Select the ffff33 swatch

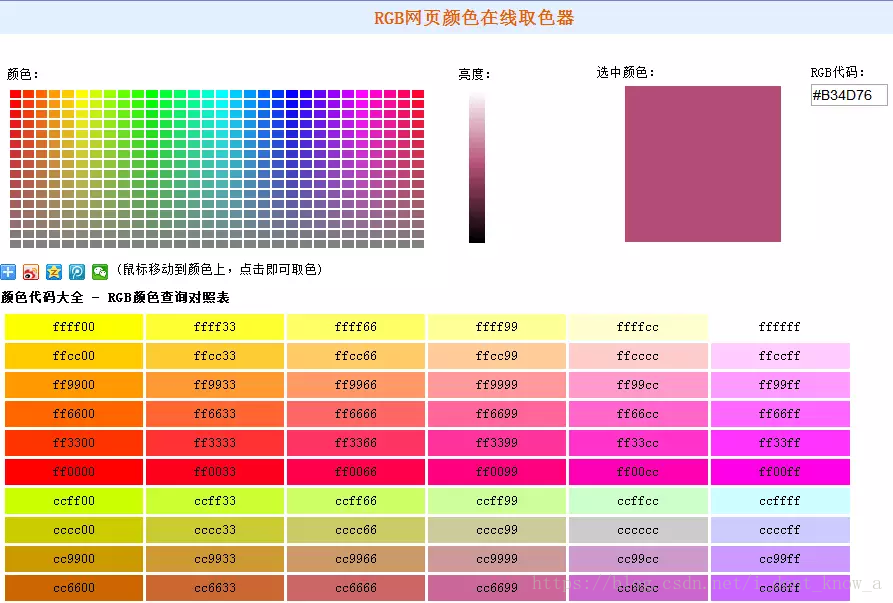215,327
